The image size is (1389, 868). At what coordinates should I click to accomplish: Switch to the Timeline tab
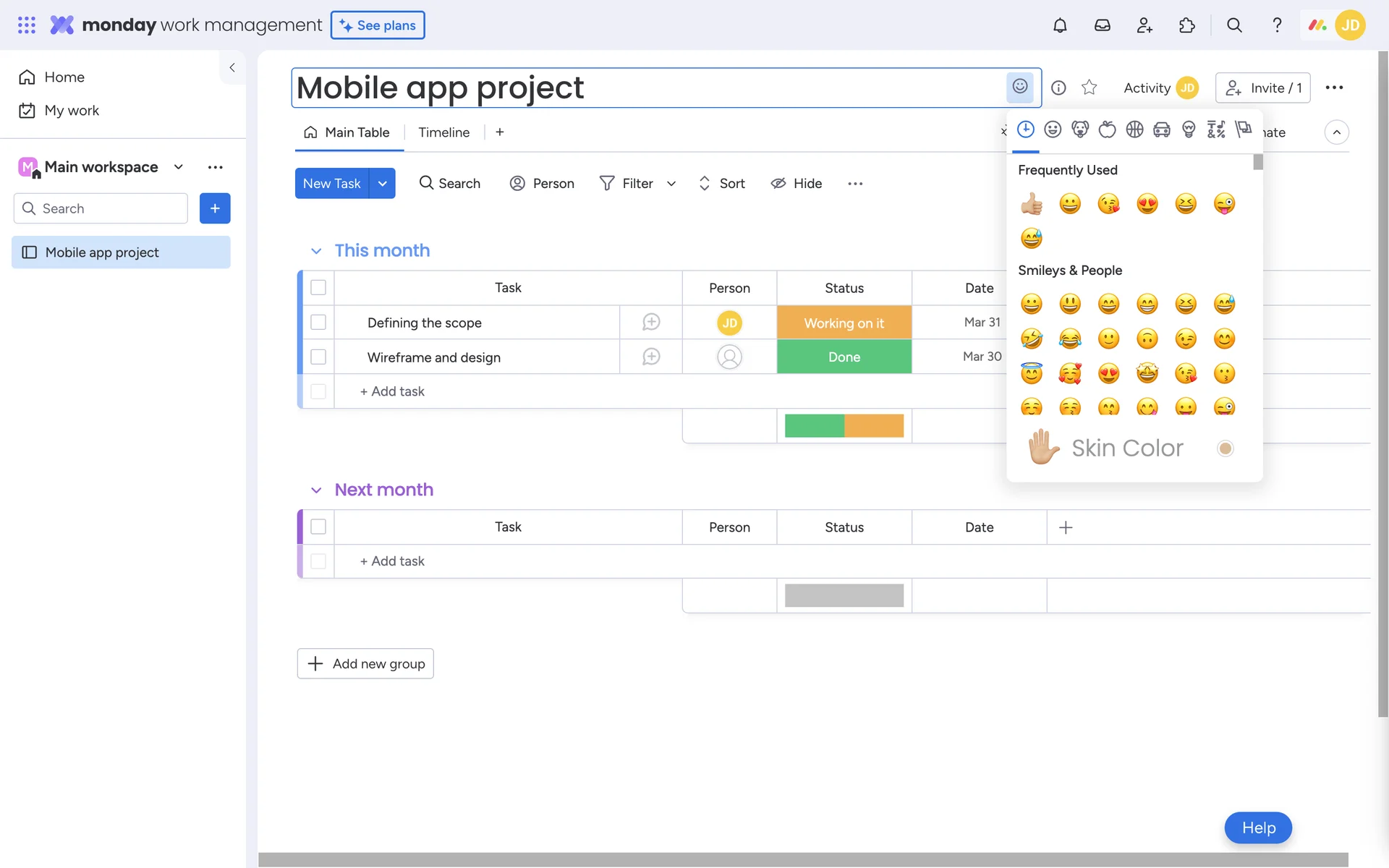click(443, 132)
